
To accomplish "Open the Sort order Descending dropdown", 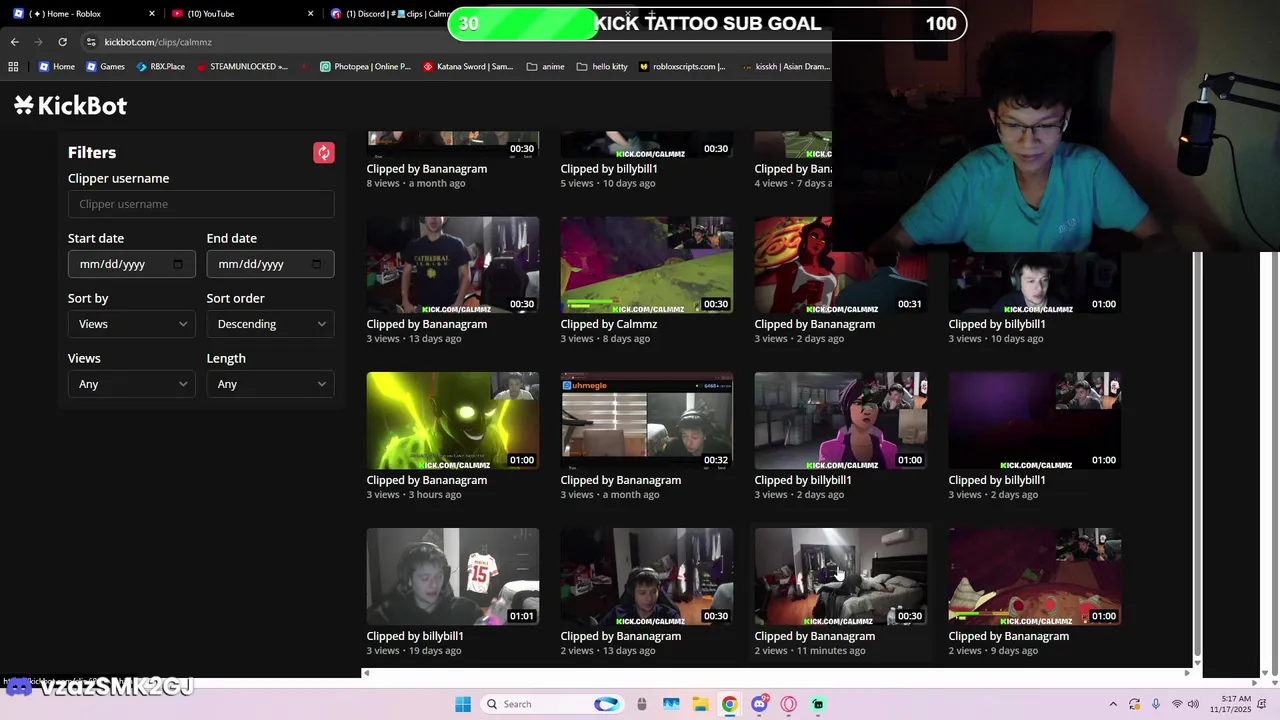I will click(270, 324).
